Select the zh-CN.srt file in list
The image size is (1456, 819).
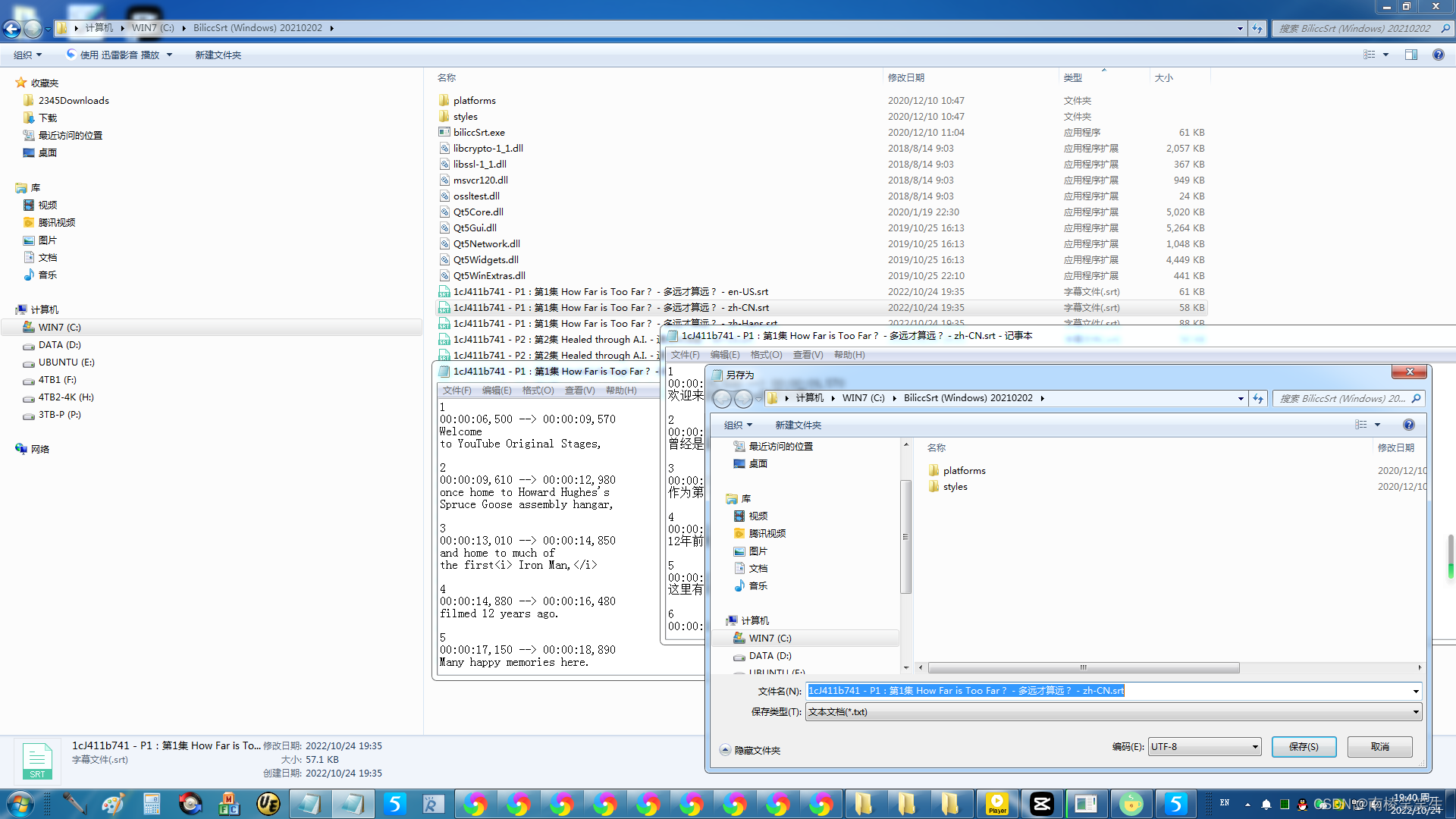click(x=610, y=308)
